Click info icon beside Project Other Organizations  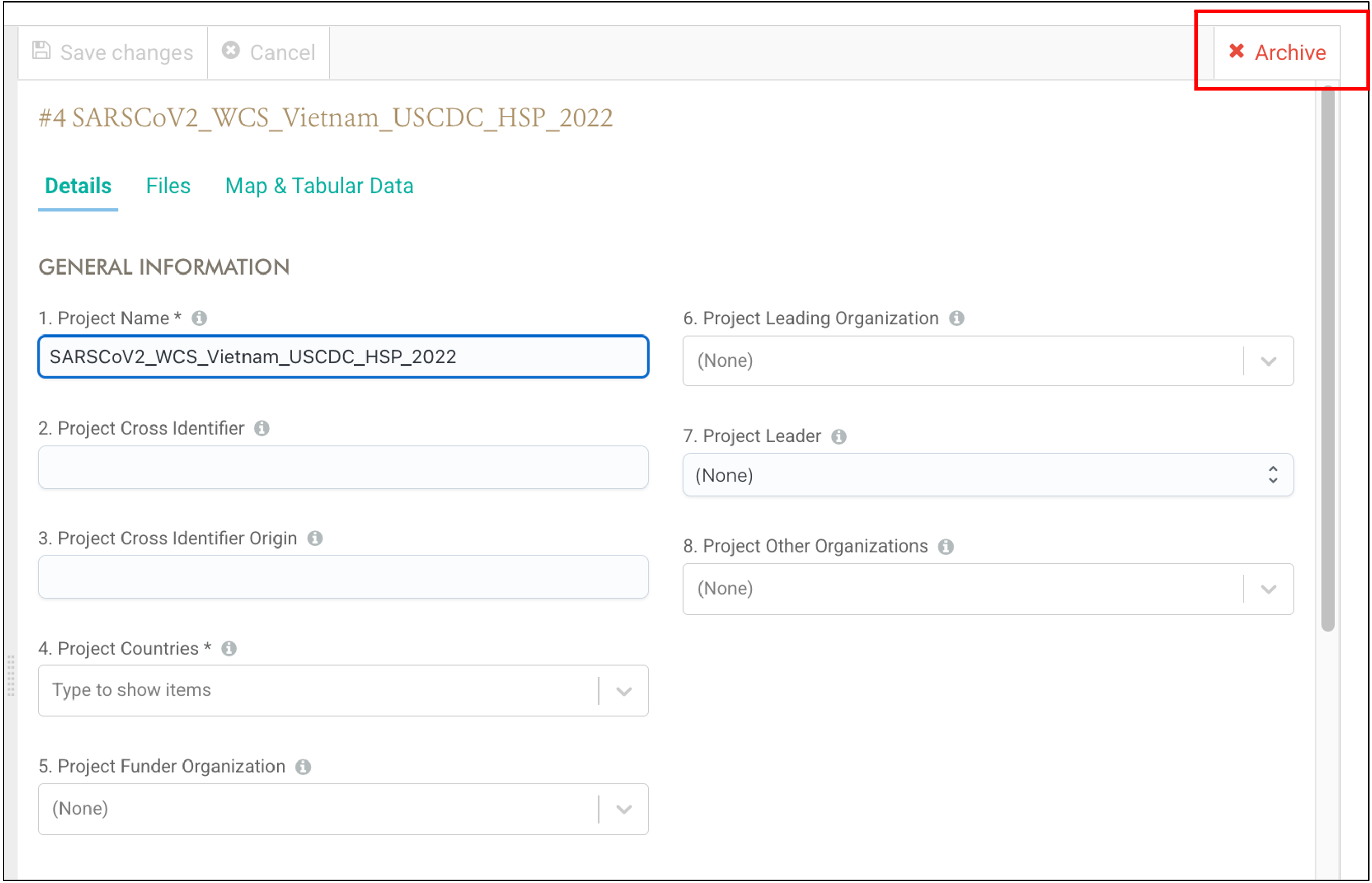click(946, 546)
